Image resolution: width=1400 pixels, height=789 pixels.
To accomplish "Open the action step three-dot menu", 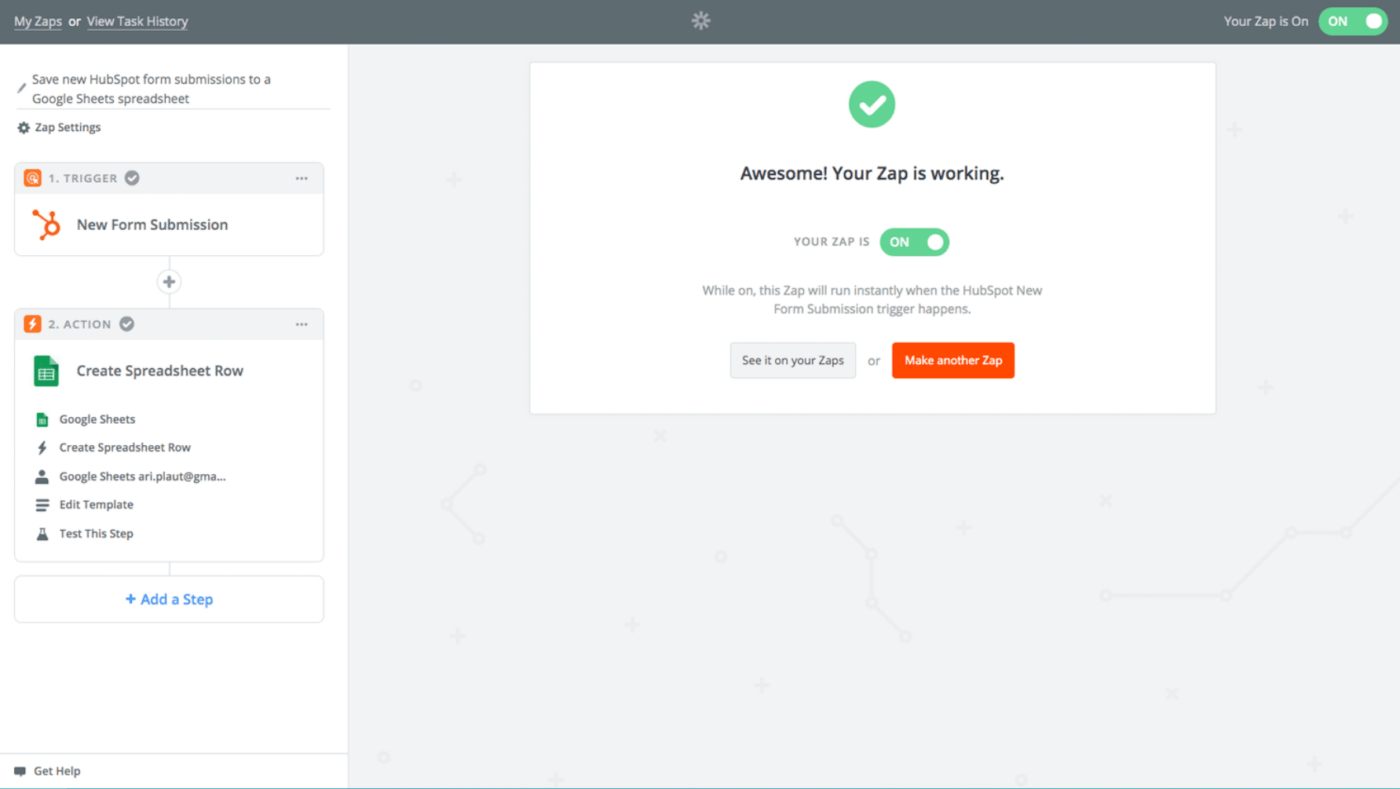I will coord(301,324).
